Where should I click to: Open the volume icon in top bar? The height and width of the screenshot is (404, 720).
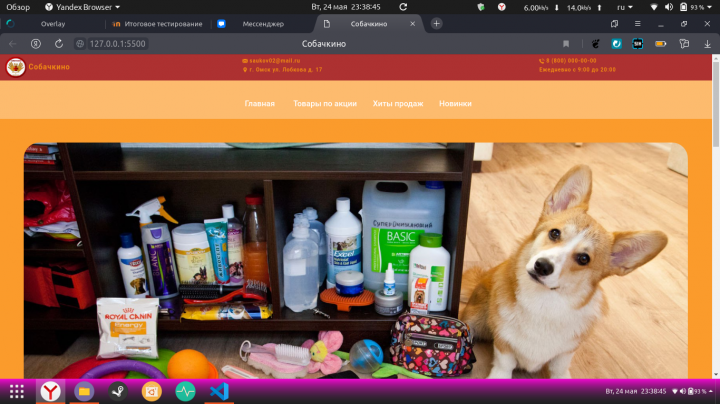point(669,7)
